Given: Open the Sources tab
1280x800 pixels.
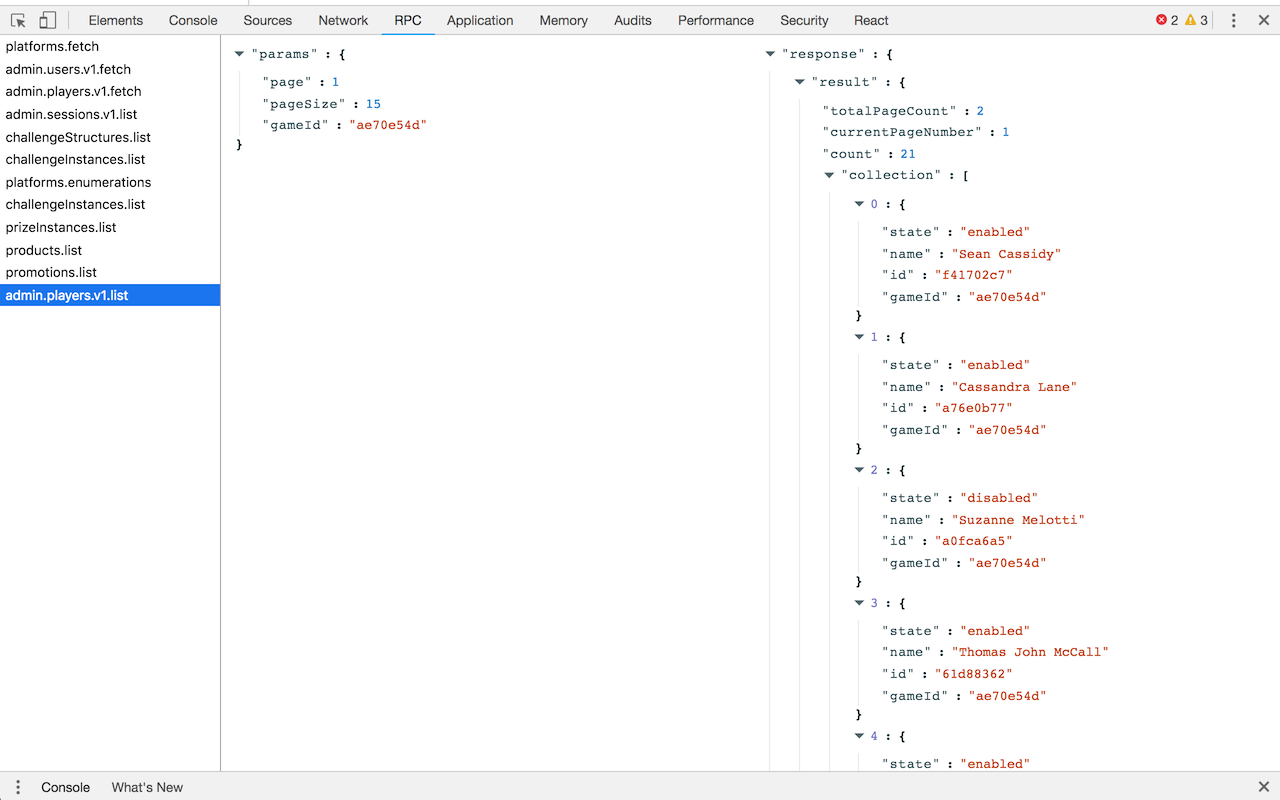Looking at the screenshot, I should click(x=268, y=20).
